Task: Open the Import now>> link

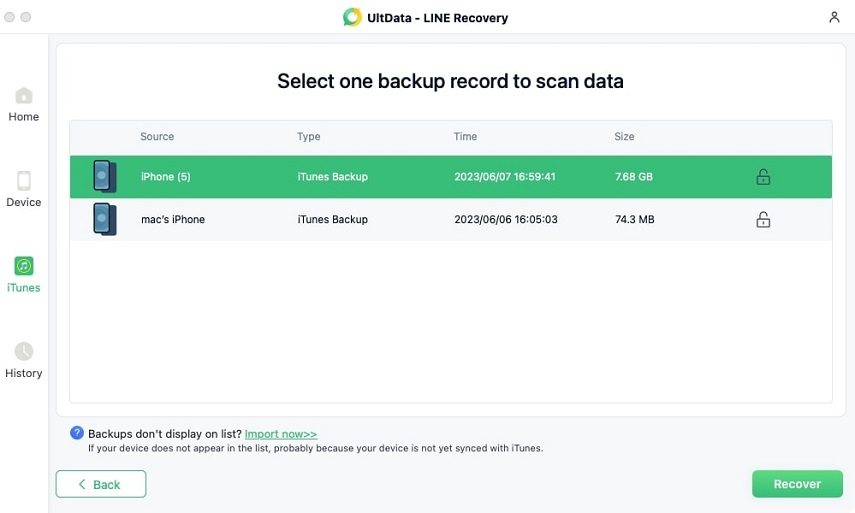Action: click(281, 434)
